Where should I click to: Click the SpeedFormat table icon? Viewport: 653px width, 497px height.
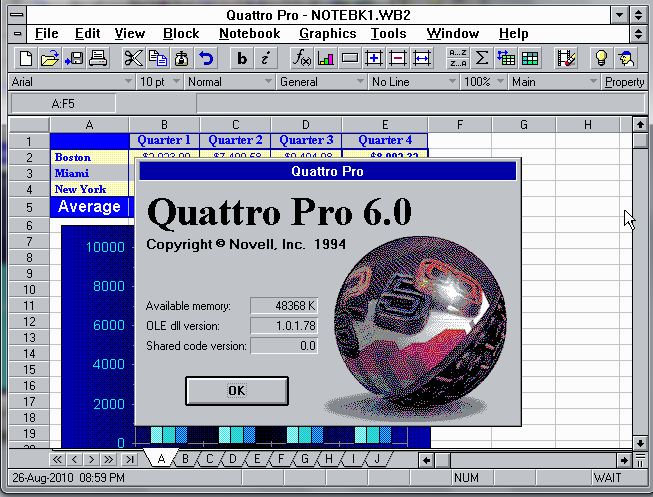coord(530,58)
